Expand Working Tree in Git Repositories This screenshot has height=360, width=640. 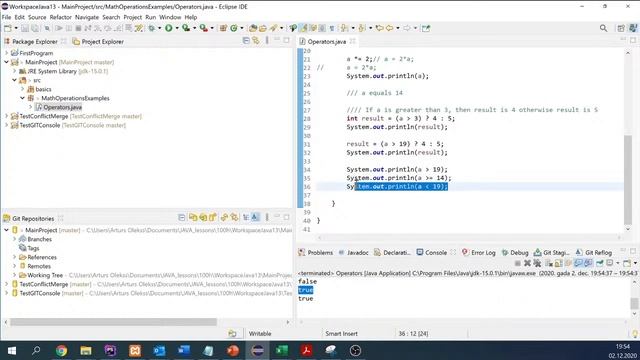pos(15,275)
